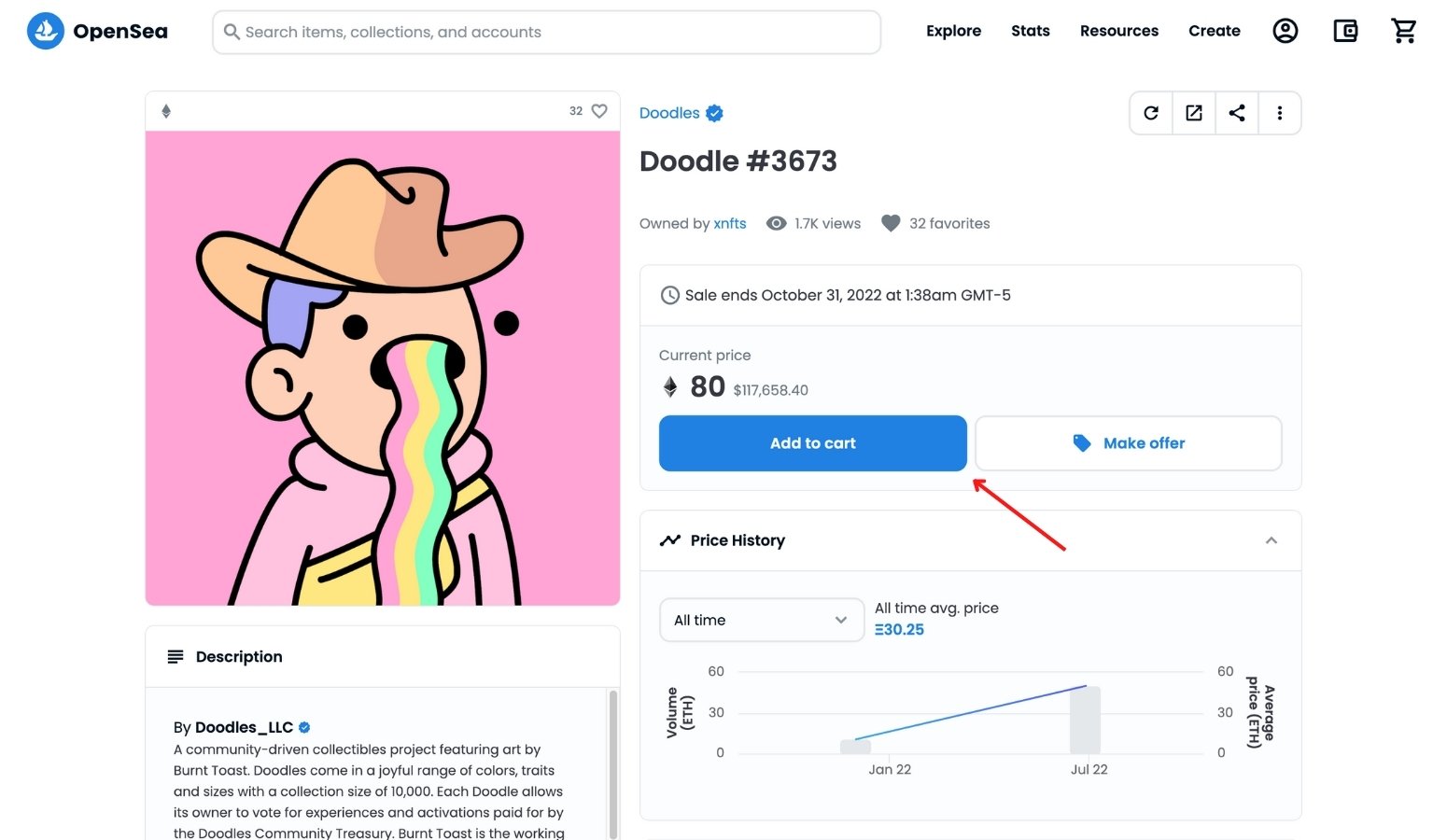Click the Doodles verified badge
Viewport: 1447px width, 840px height.
click(714, 113)
